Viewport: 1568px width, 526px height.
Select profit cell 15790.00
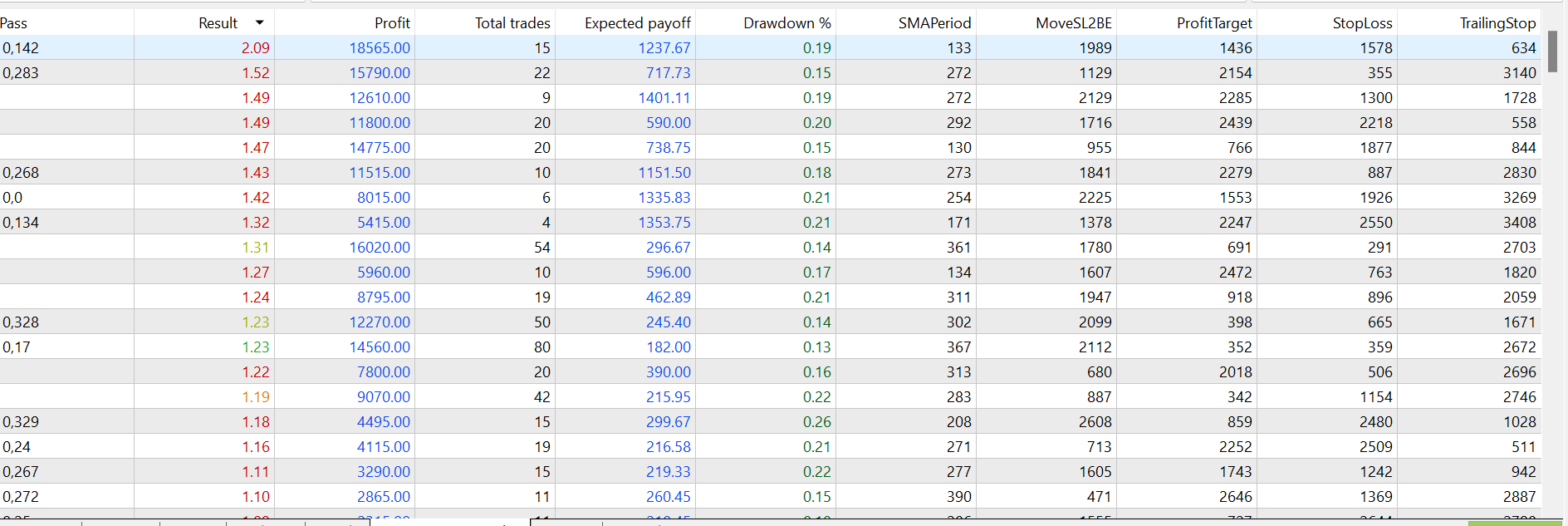pos(380,73)
